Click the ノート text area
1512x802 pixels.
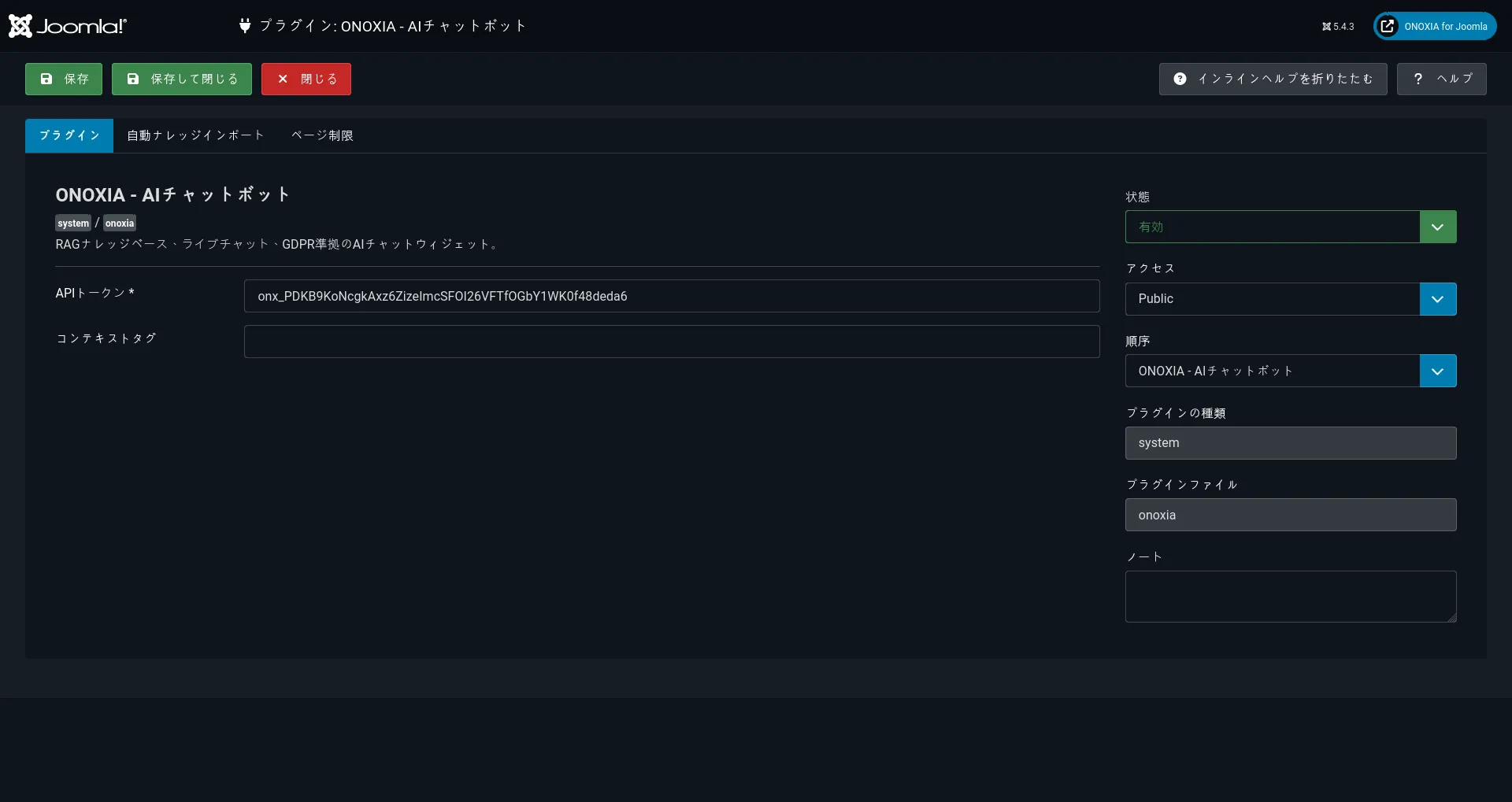coord(1291,597)
